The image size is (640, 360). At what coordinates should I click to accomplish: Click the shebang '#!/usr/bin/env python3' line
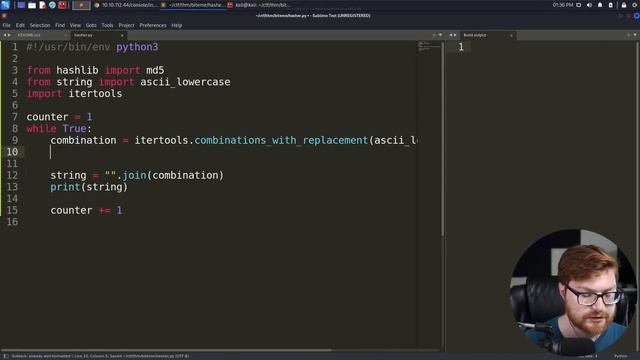coord(92,47)
